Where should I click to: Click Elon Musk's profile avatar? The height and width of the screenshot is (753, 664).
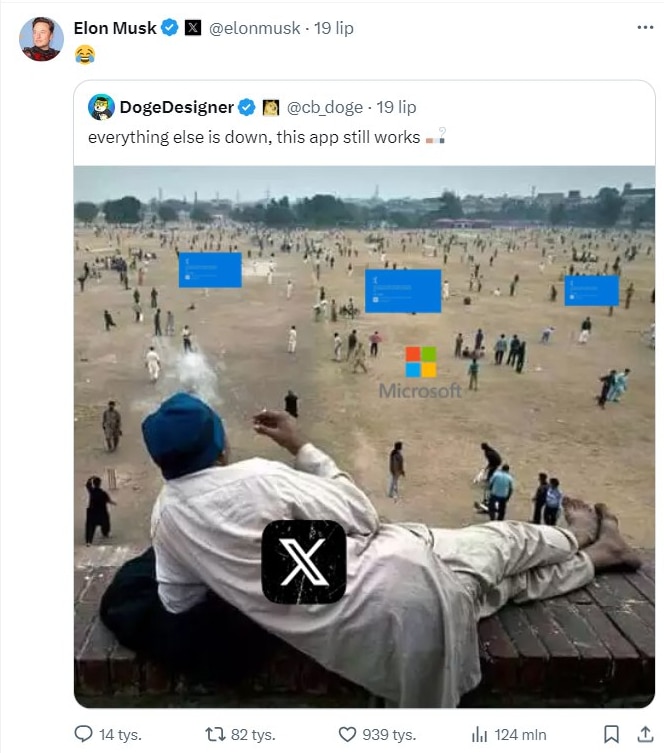(x=41, y=38)
